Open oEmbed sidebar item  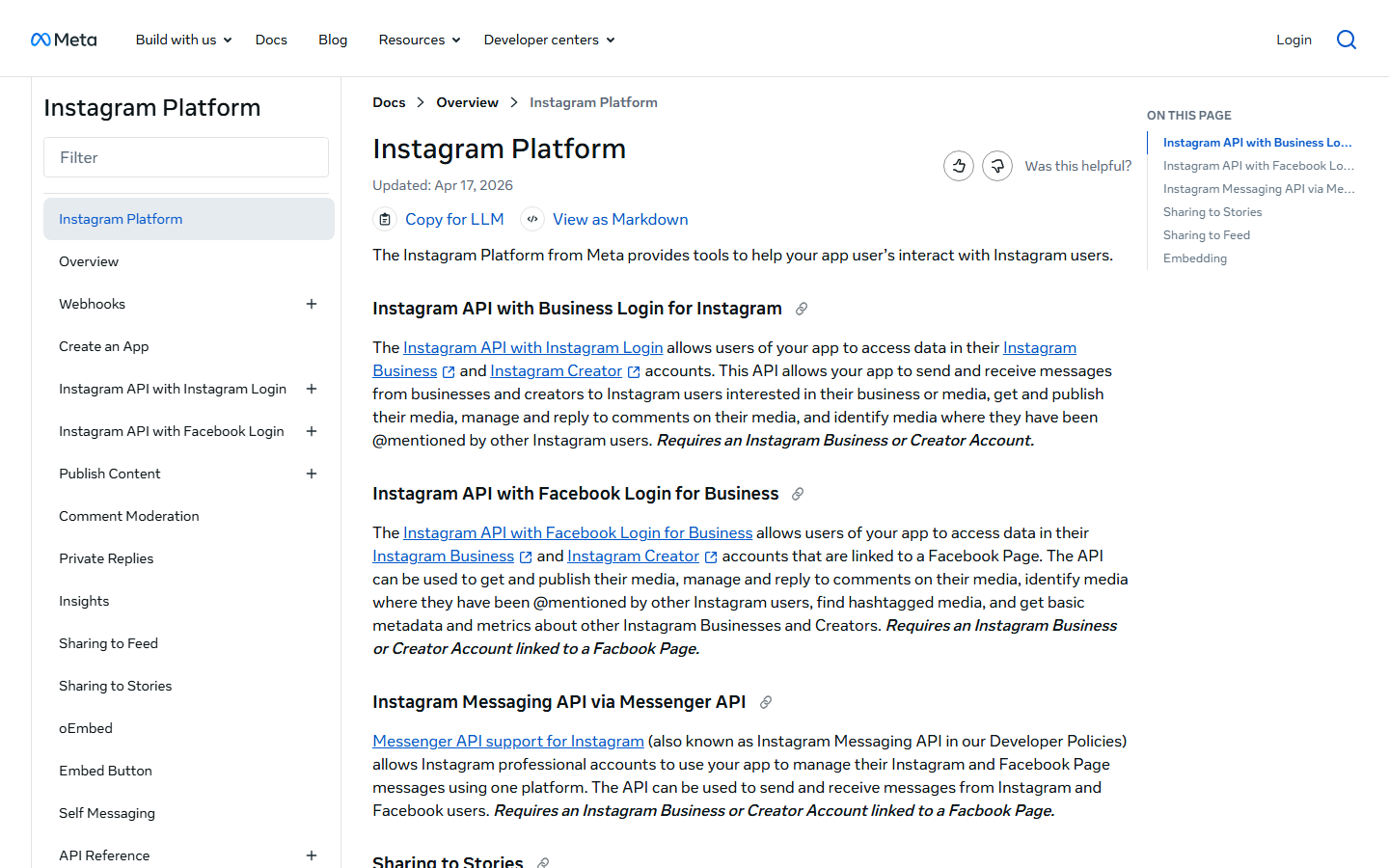tap(86, 728)
